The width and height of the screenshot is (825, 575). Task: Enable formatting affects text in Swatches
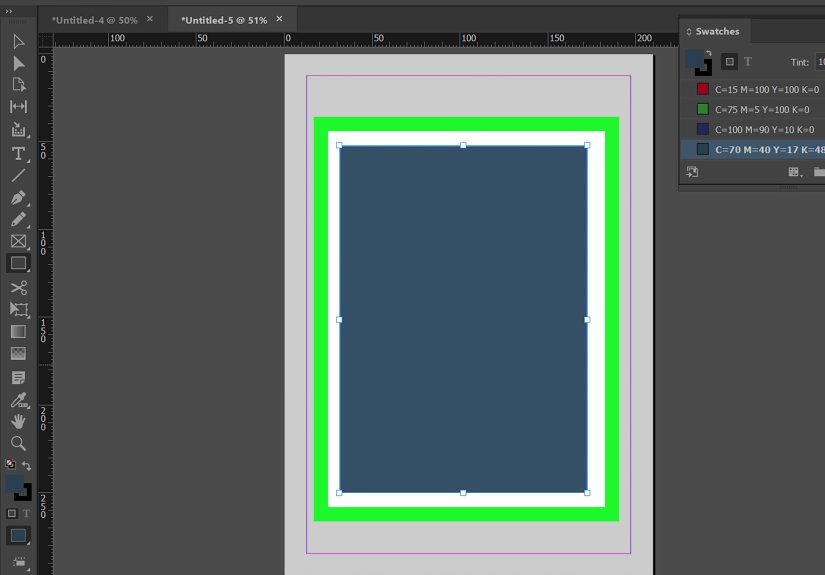(x=748, y=62)
